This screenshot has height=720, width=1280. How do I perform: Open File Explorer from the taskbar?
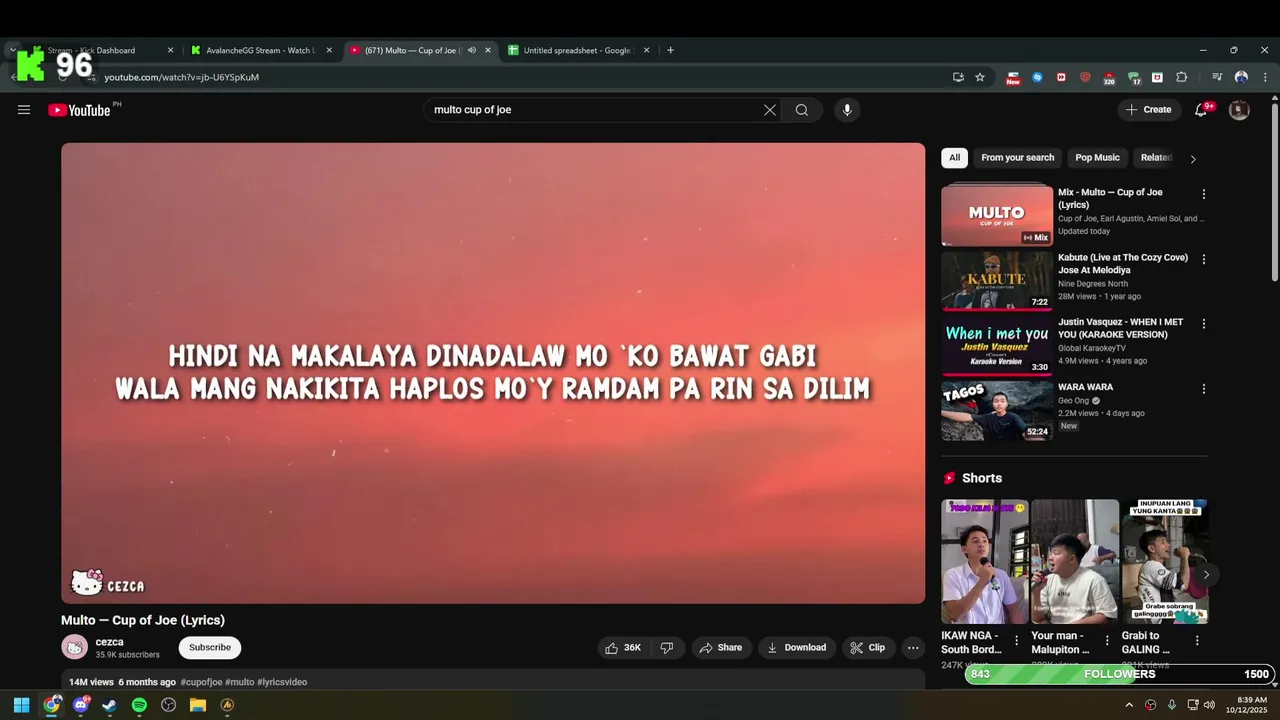point(198,705)
